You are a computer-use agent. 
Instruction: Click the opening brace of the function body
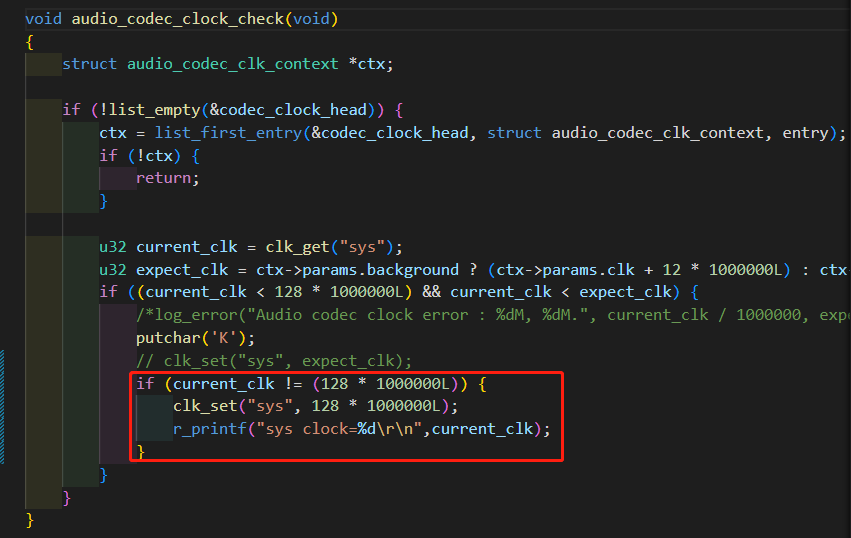pos(30,42)
